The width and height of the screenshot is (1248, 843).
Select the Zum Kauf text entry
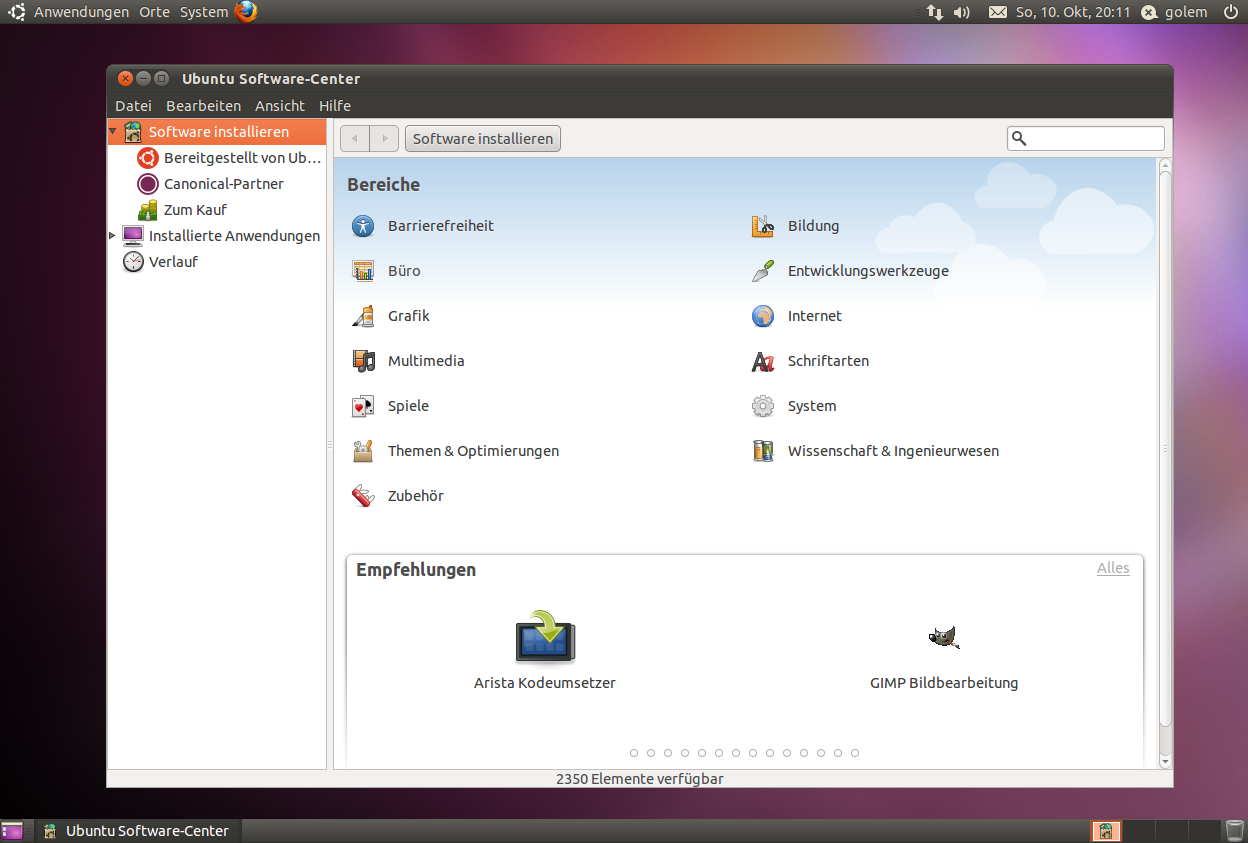coord(195,210)
